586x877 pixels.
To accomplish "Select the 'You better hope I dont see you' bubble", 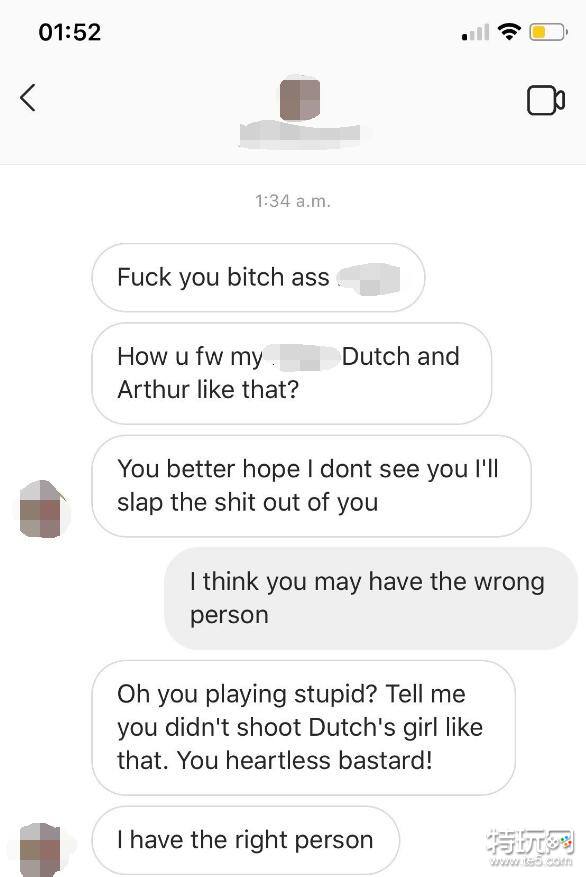I will point(311,485).
